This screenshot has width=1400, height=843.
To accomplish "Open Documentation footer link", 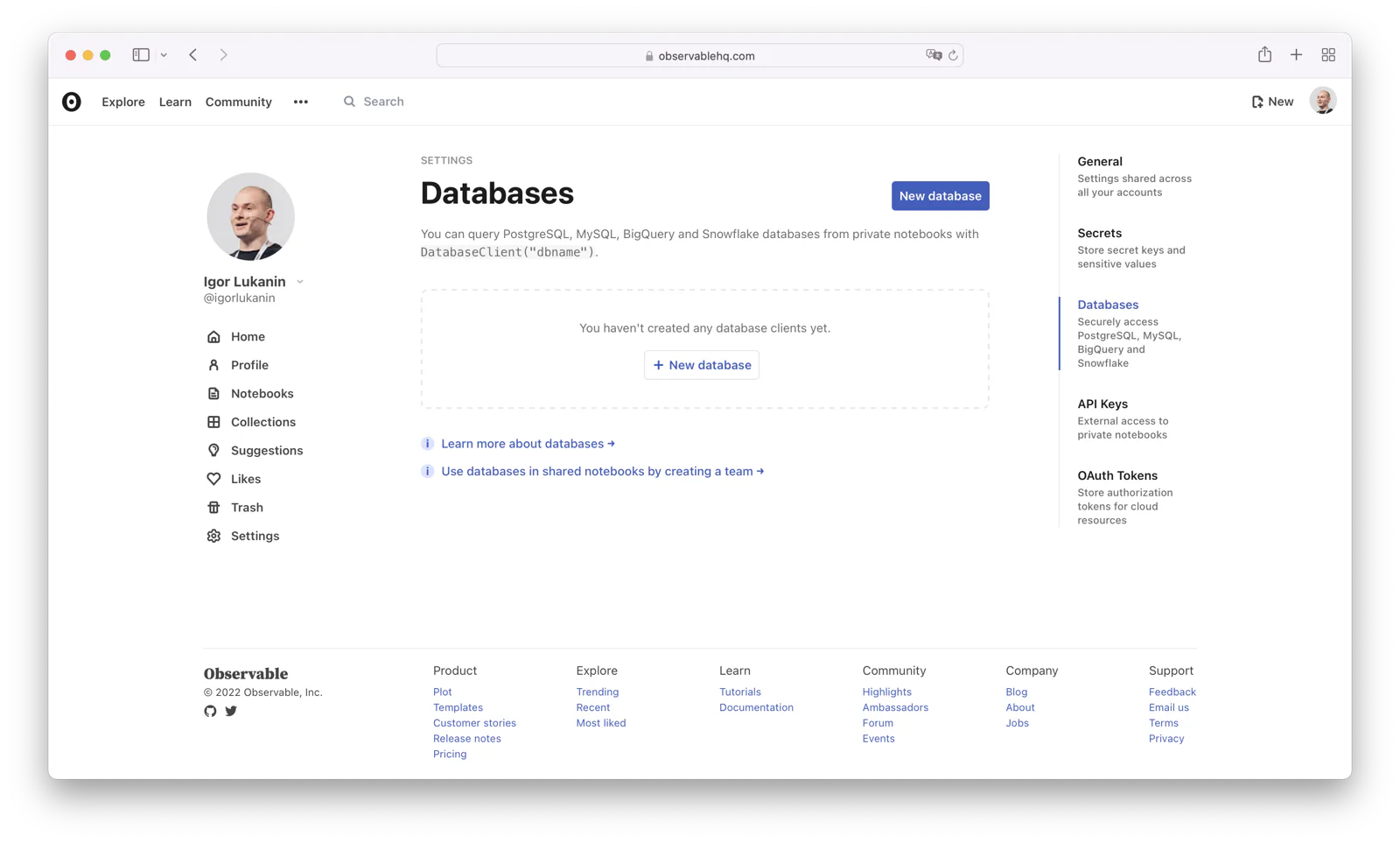I will point(756,707).
